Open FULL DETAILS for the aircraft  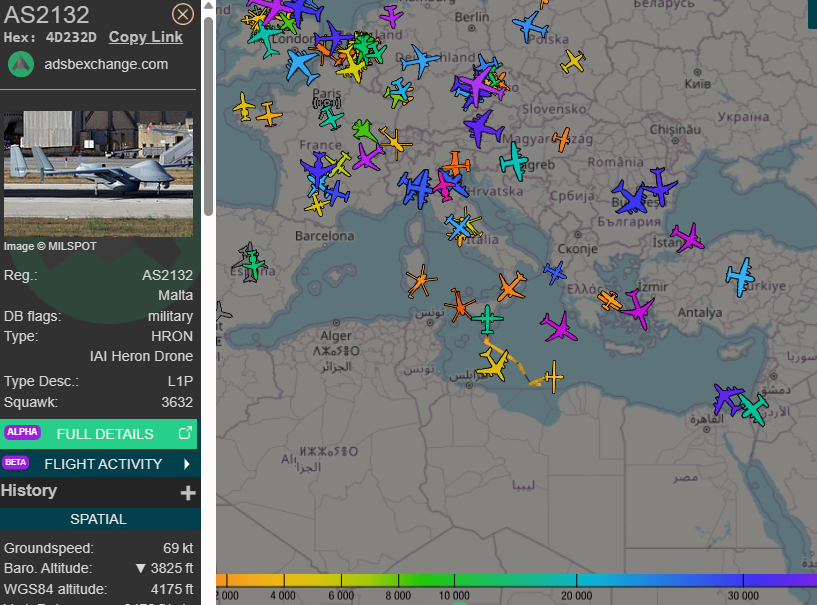click(98, 434)
